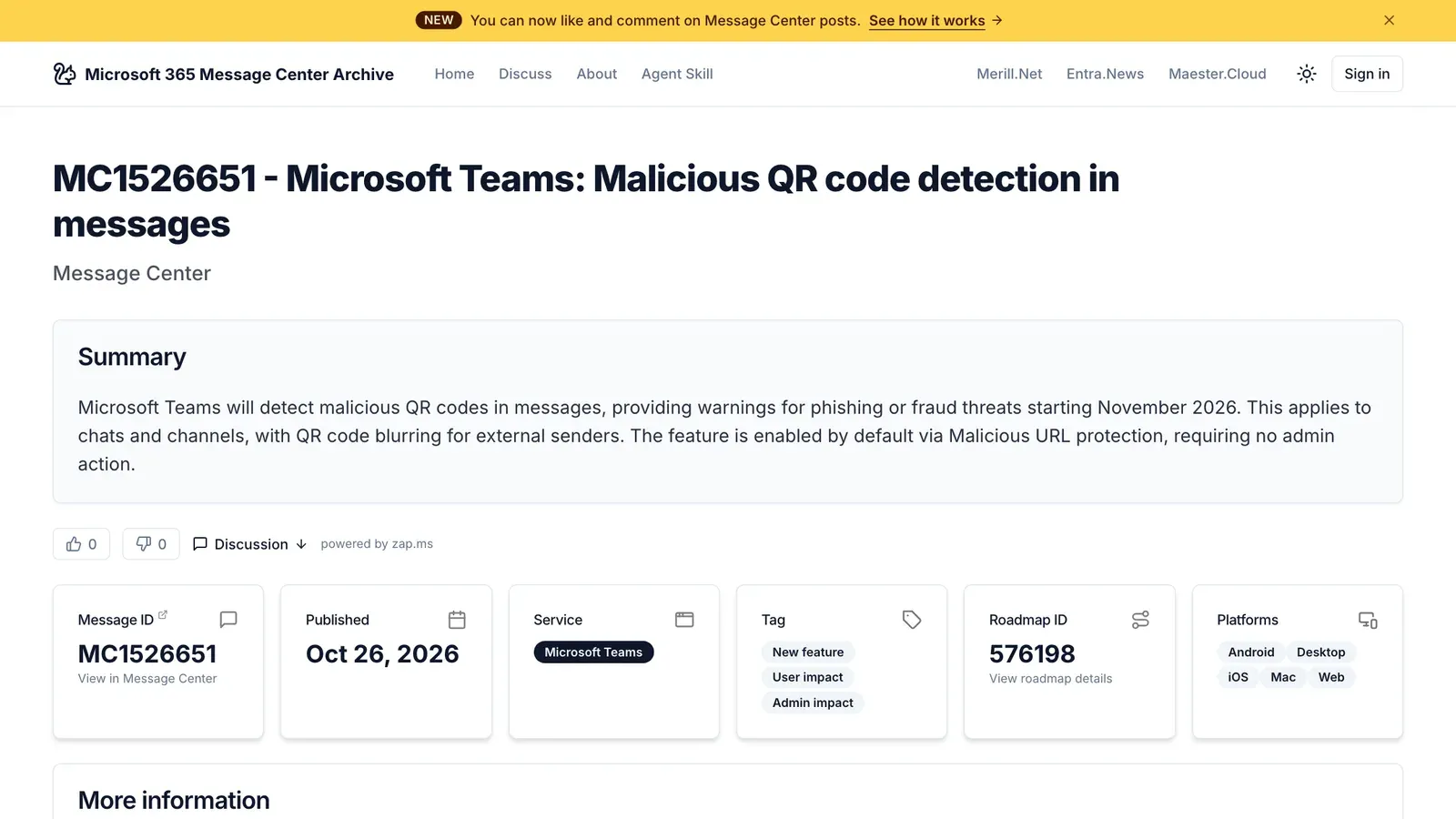Screen dimensions: 1456x819
Task: Expand the Discussion section
Action: [250, 544]
